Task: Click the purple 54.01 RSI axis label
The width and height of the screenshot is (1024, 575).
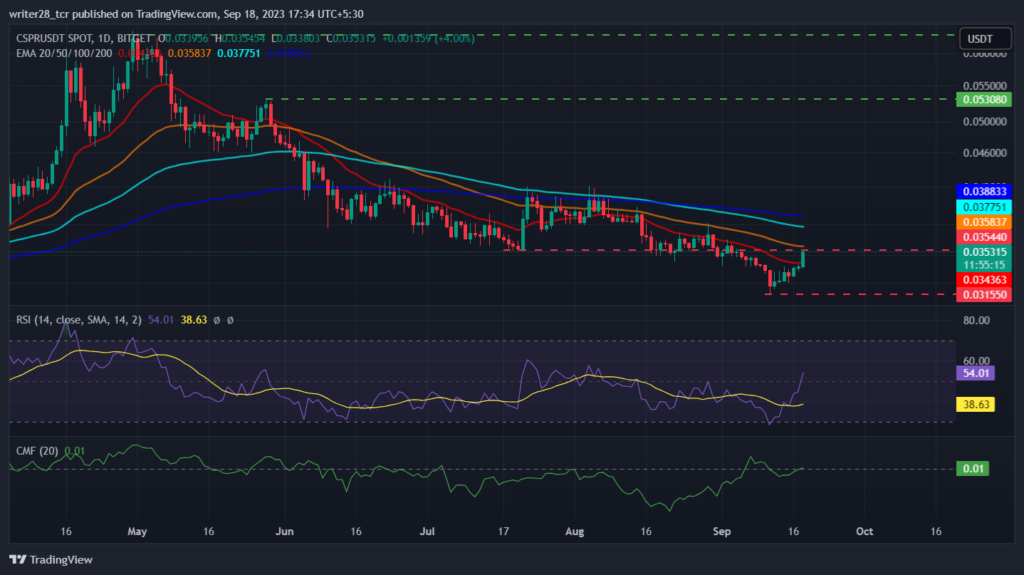Action: click(x=976, y=373)
